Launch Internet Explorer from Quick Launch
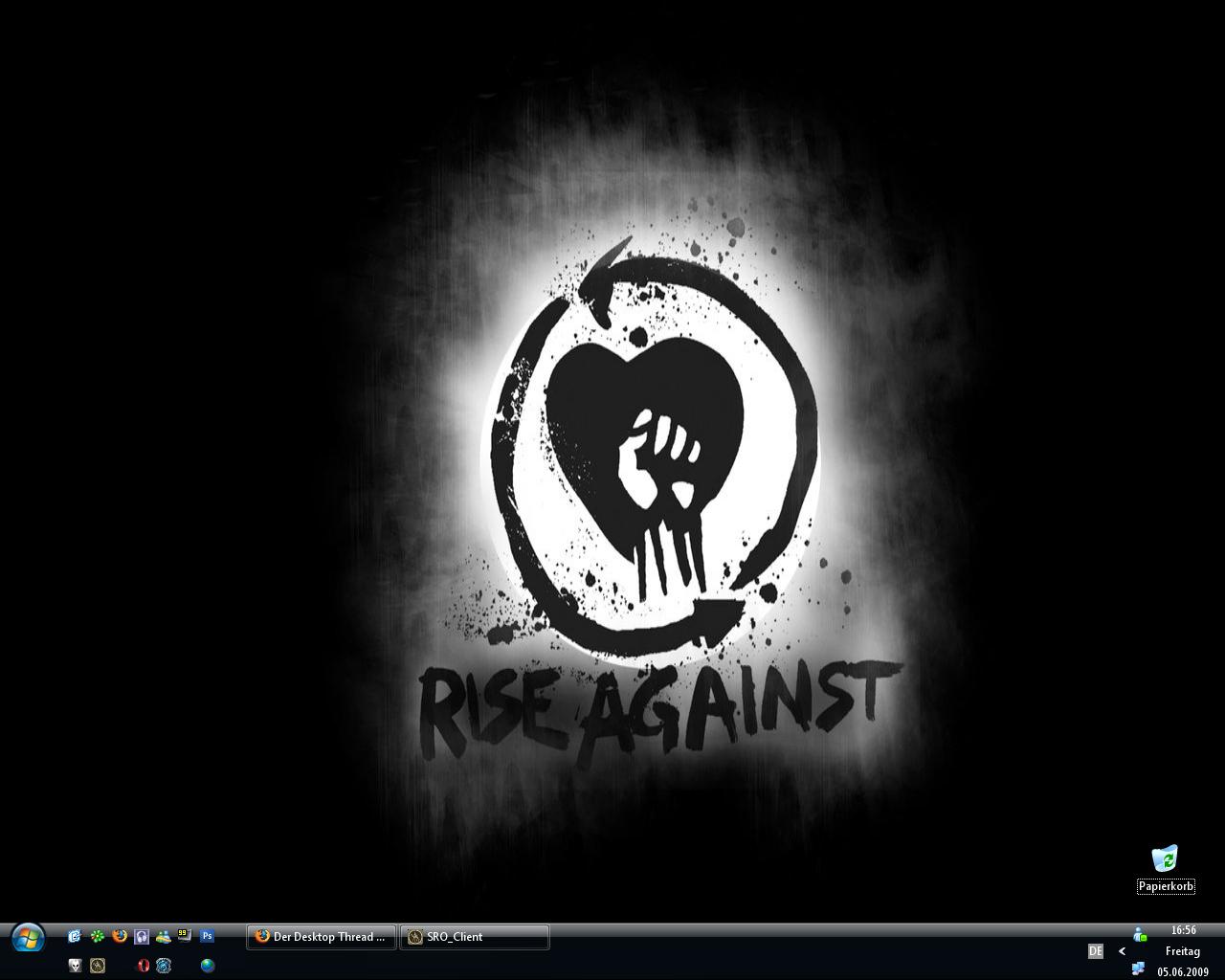This screenshot has width=1225, height=980. point(75,936)
